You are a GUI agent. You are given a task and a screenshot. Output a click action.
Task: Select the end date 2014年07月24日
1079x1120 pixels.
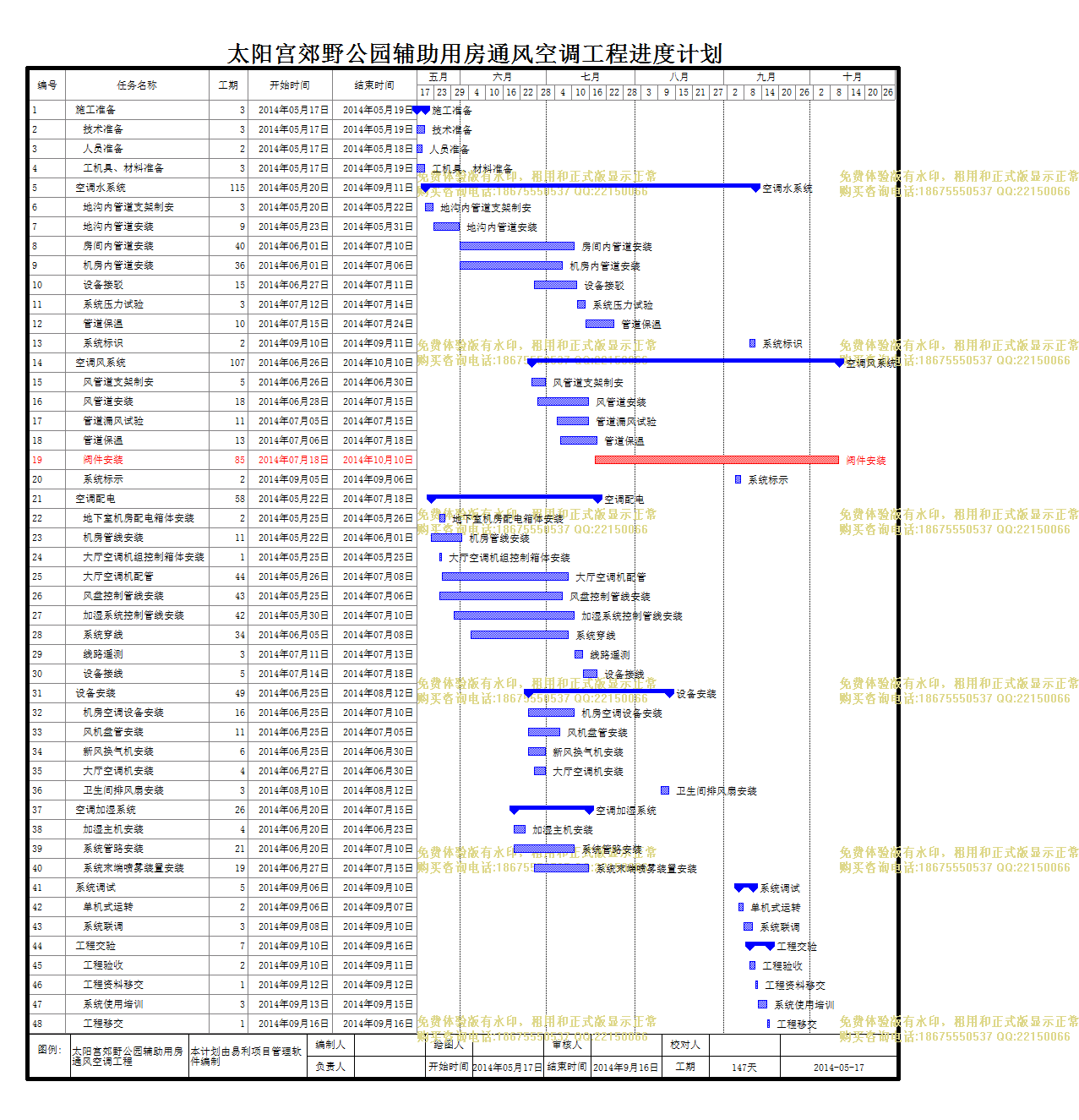tap(378, 324)
